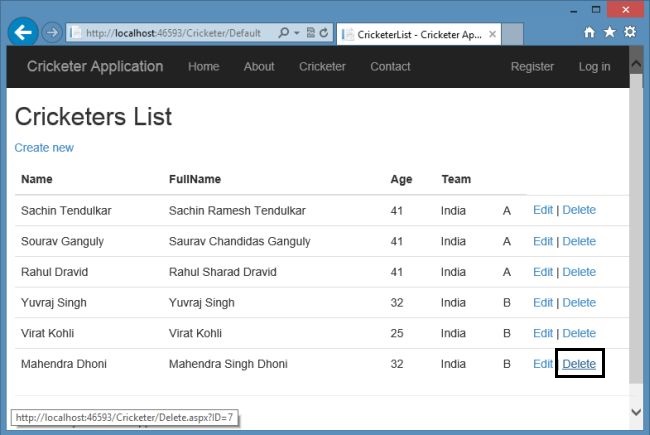Click the cell Mahendra Singh Dhoni

pyautogui.click(x=228, y=364)
